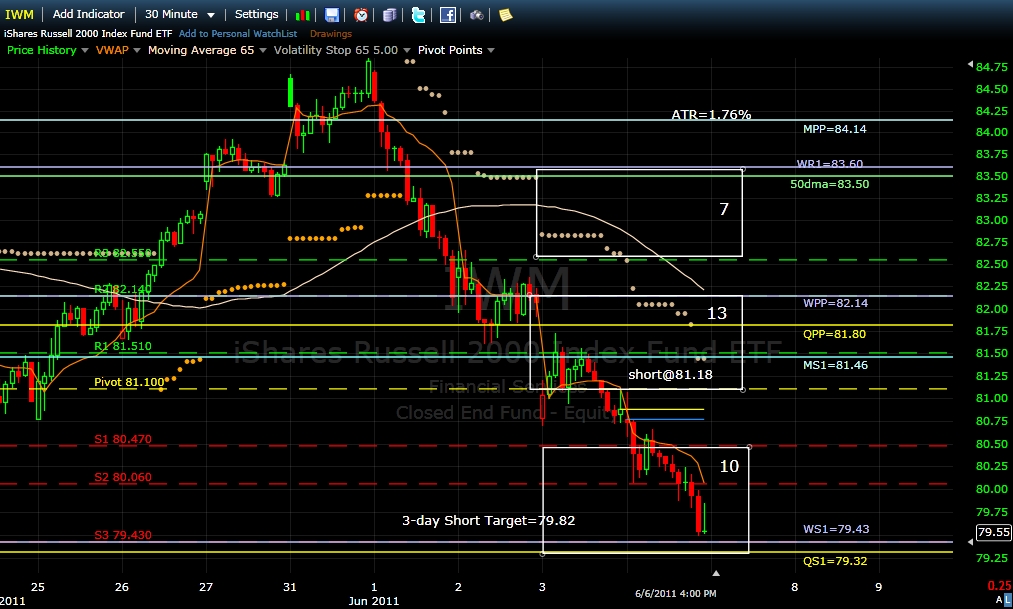Click the WR1=83.60 label
Screen dimensions: 1013x609
click(x=830, y=164)
